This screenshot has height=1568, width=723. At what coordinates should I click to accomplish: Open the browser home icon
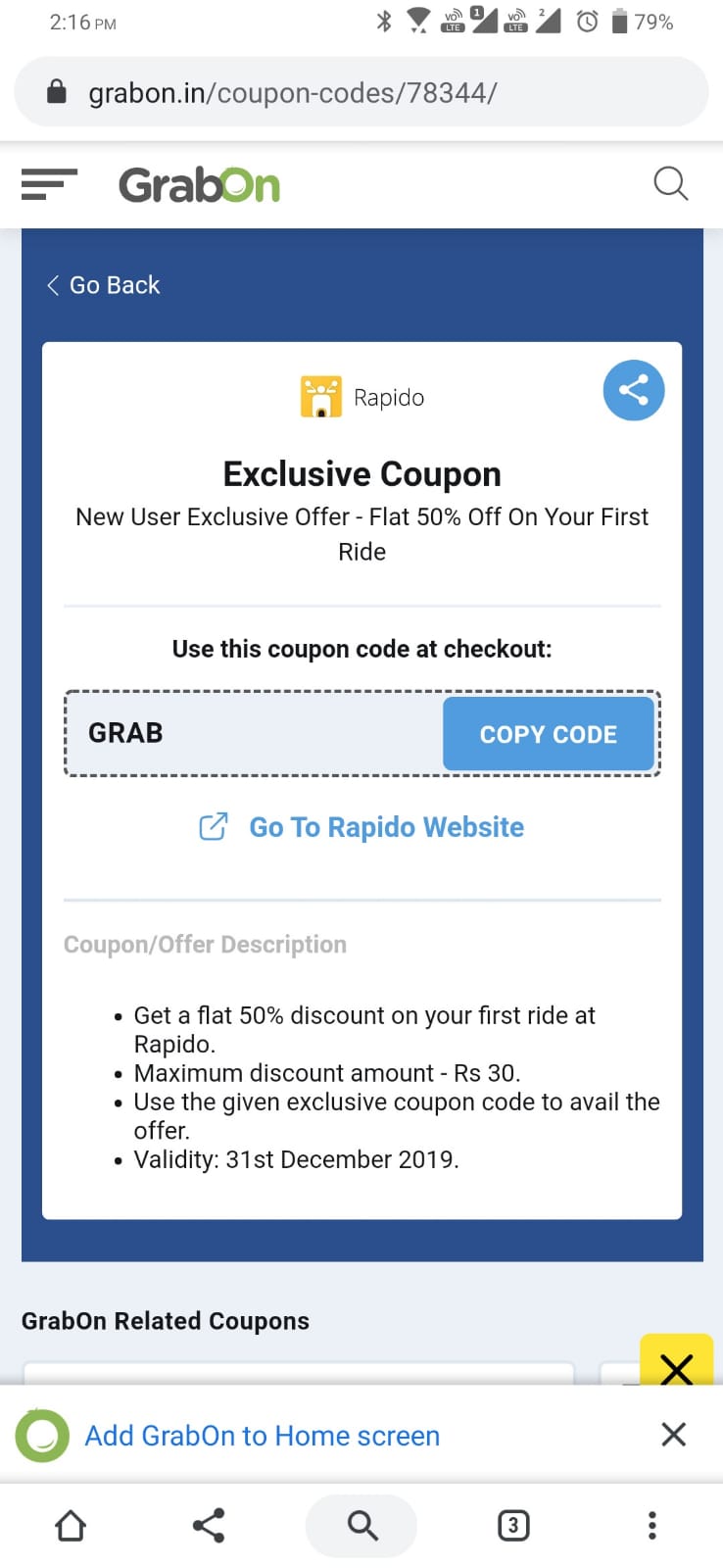click(x=71, y=1525)
